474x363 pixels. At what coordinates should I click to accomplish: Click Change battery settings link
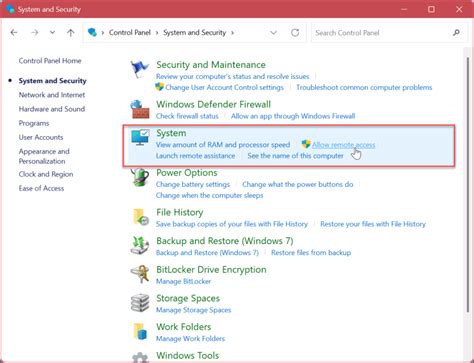click(193, 184)
